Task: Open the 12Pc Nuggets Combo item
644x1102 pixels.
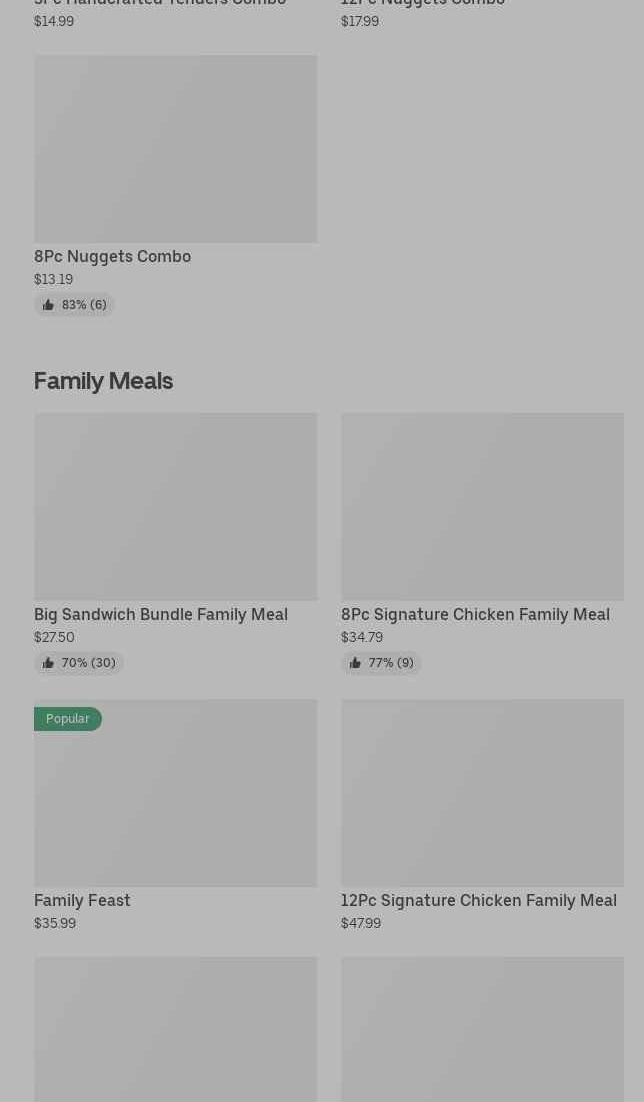Action: click(422, 4)
